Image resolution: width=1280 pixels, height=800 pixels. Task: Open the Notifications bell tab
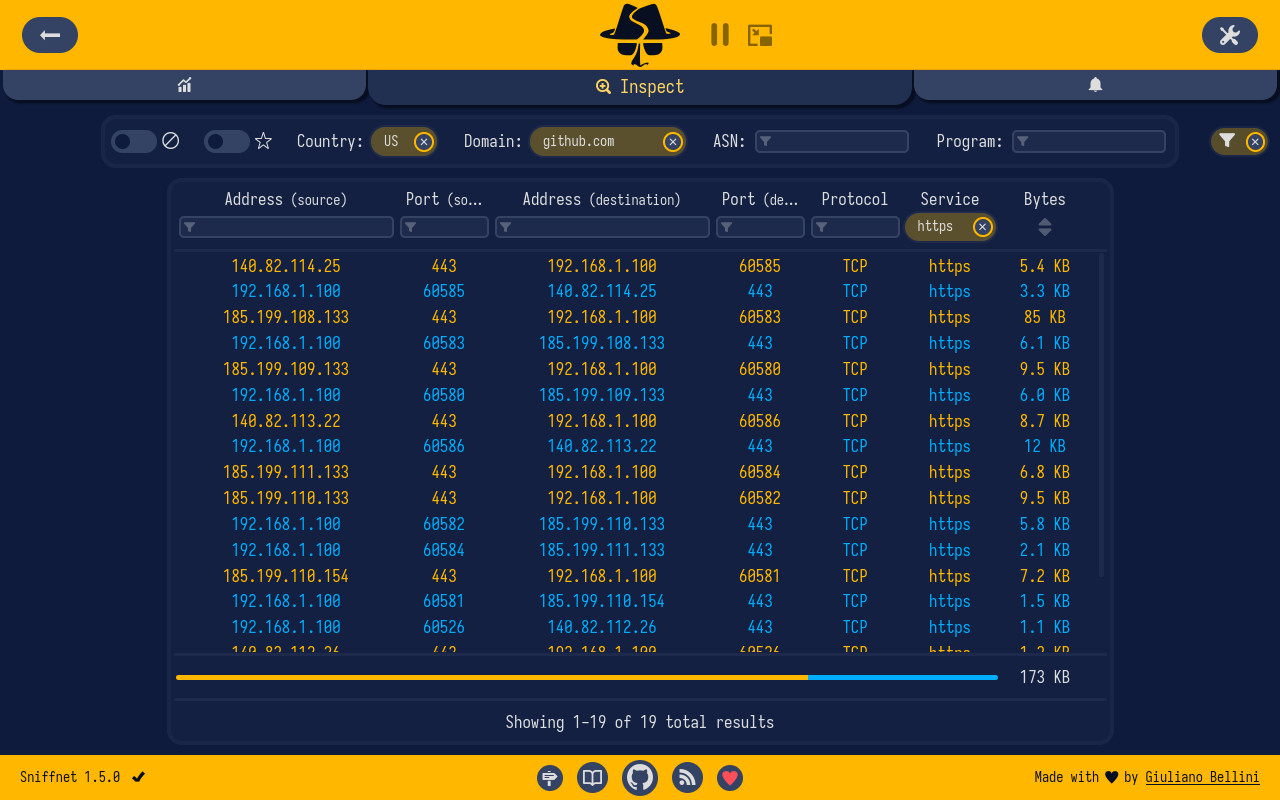(x=1095, y=85)
